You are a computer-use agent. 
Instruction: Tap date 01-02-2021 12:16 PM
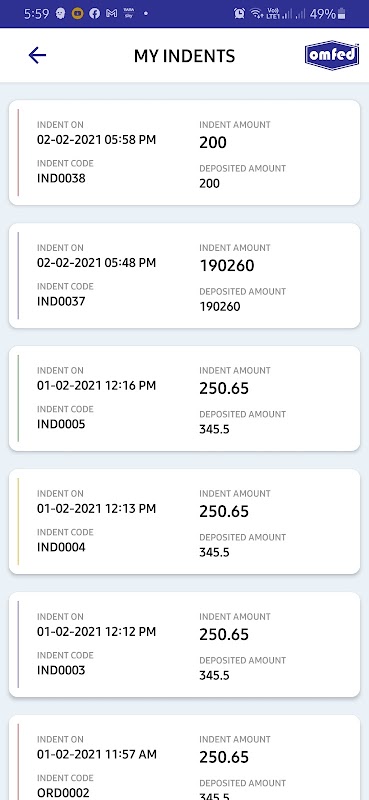point(96,385)
